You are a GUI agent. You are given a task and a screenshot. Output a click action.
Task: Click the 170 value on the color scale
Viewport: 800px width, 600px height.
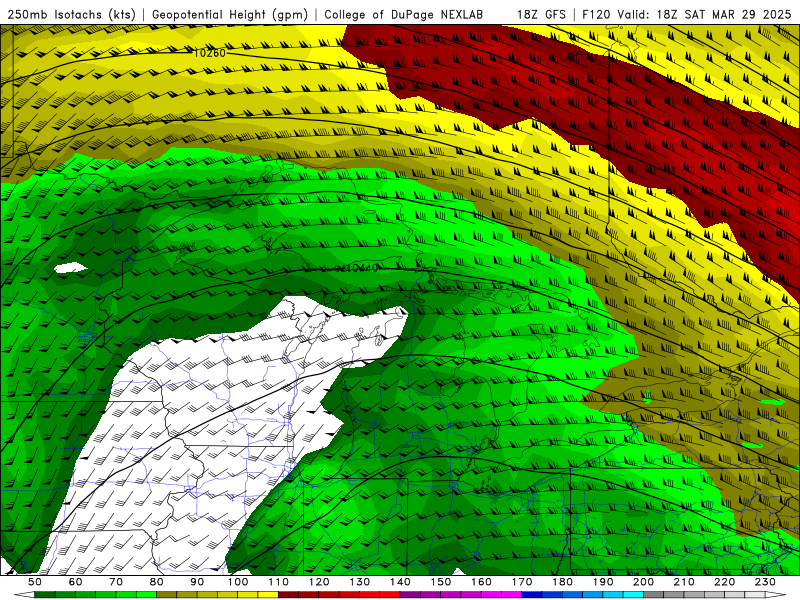[522, 582]
